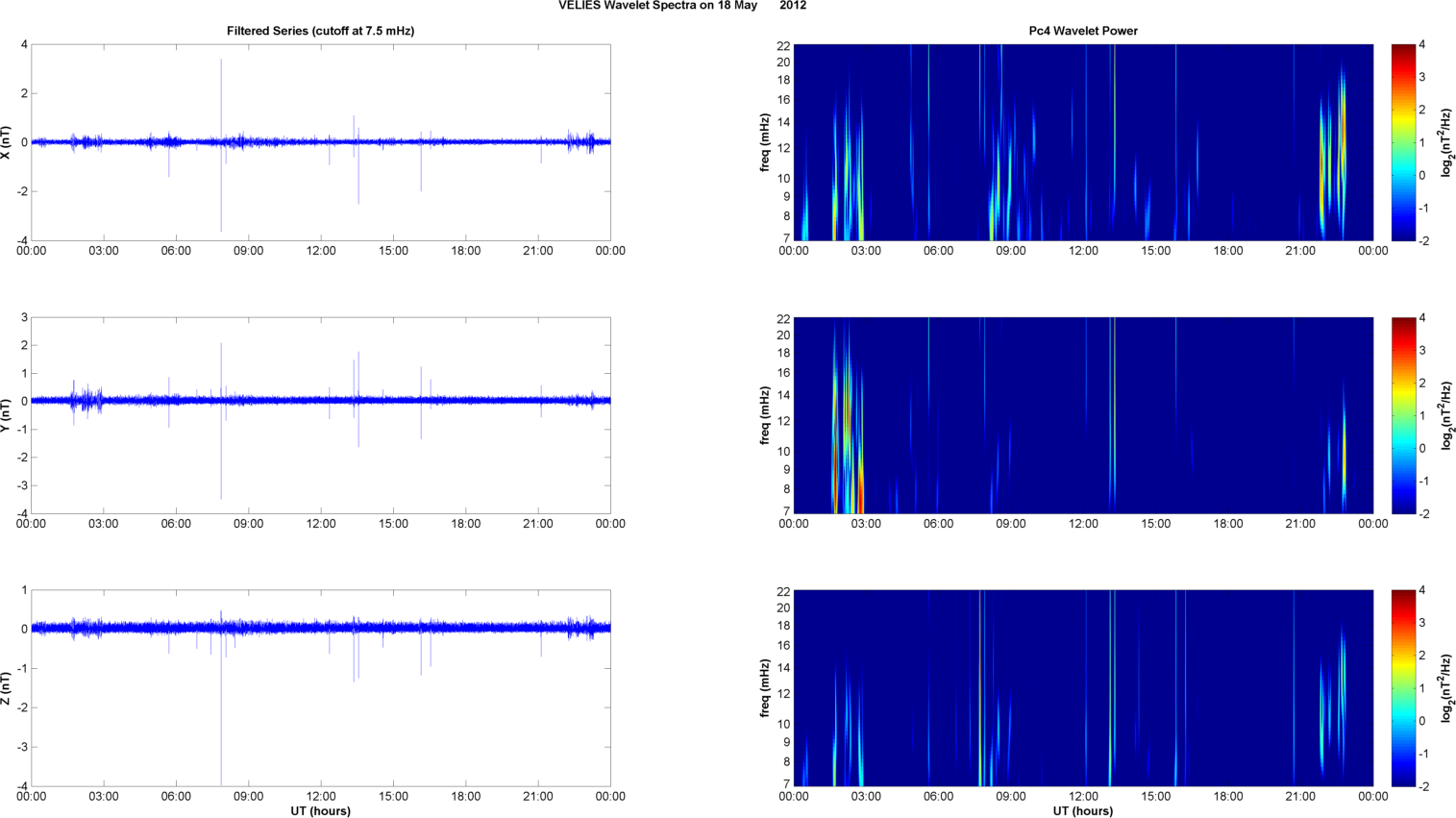The image size is (1456, 818).
Task: Click the "Pc4 Wavelet Power" heading
Action: click(x=1083, y=31)
